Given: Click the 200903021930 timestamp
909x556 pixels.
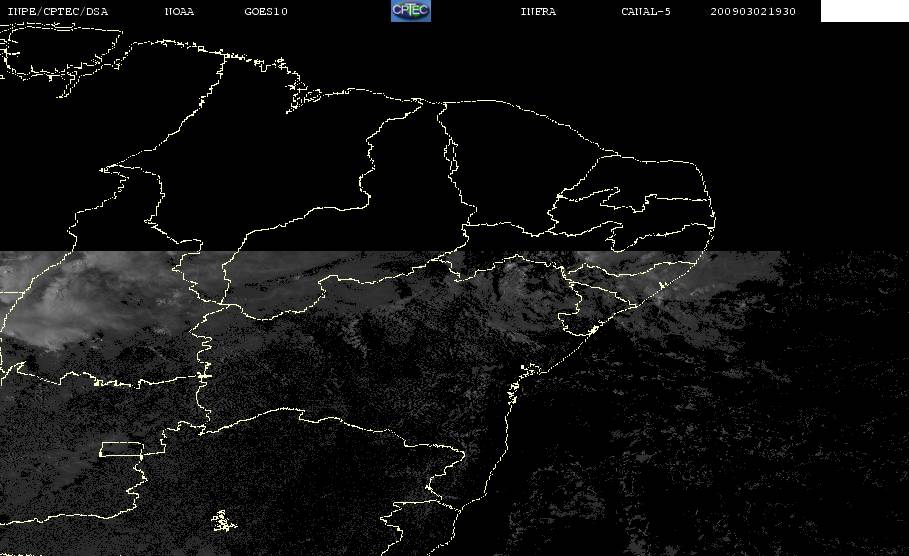Looking at the screenshot, I should pos(753,11).
